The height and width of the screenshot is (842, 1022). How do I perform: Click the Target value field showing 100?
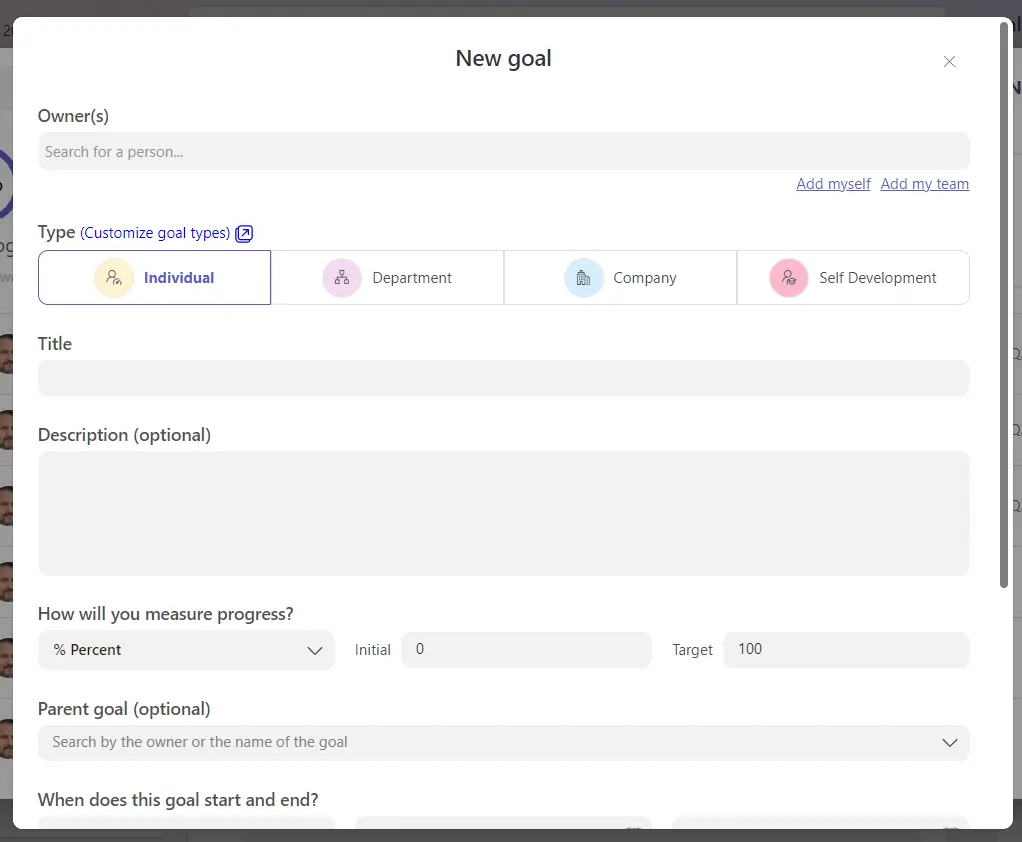coord(846,649)
